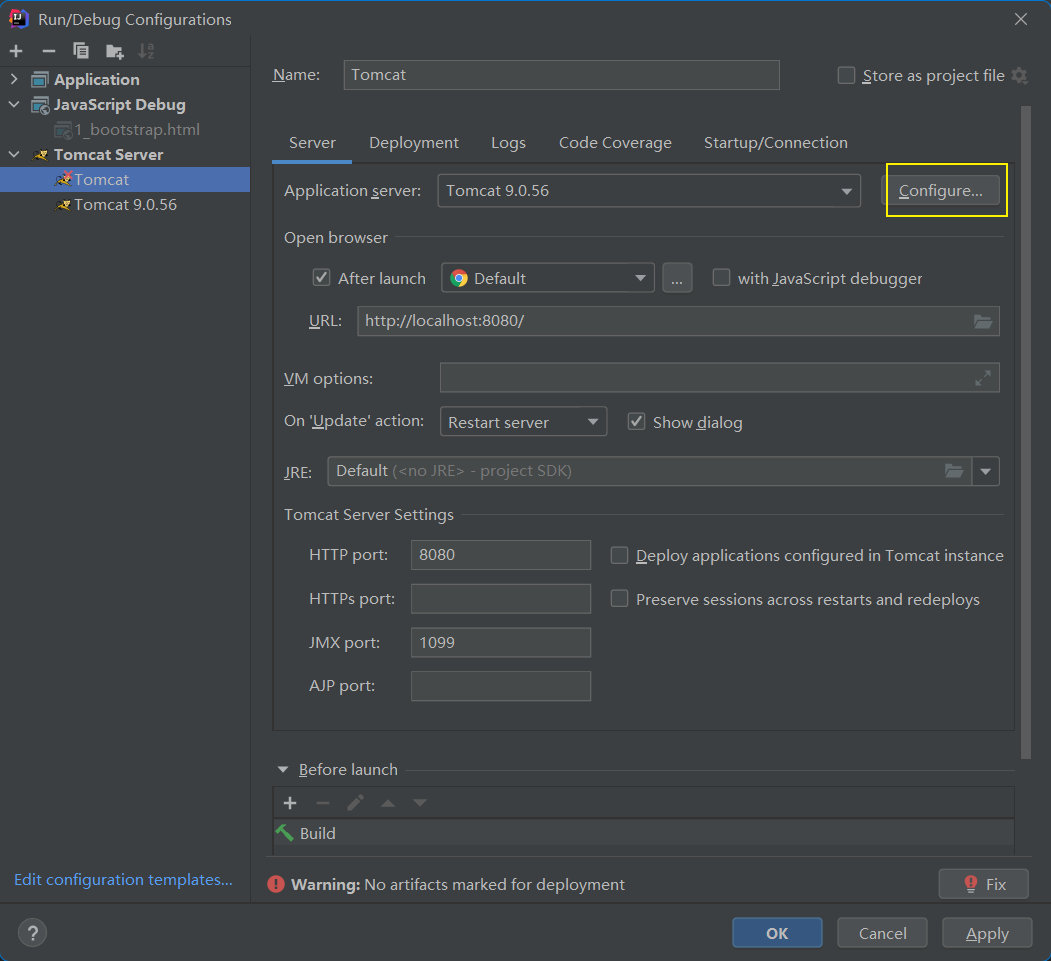This screenshot has width=1051, height=961.
Task: Copy the selected configuration
Action: click(x=81, y=51)
